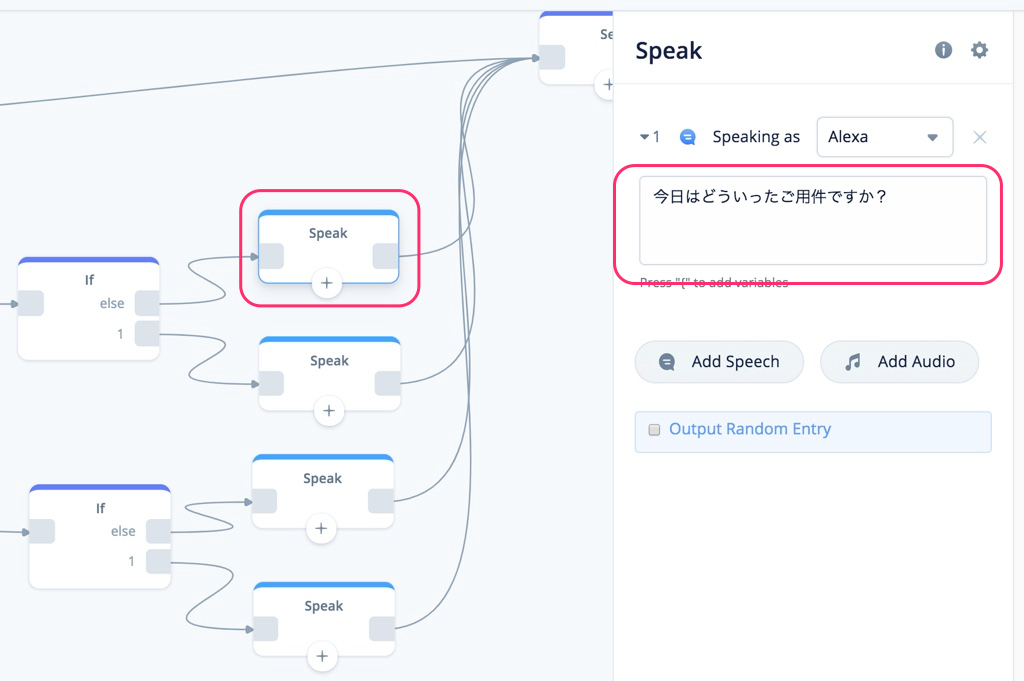Screen dimensions: 1024x681
Task: Click the blue speech bubble icon beside Speaking as
Action: (x=687, y=137)
